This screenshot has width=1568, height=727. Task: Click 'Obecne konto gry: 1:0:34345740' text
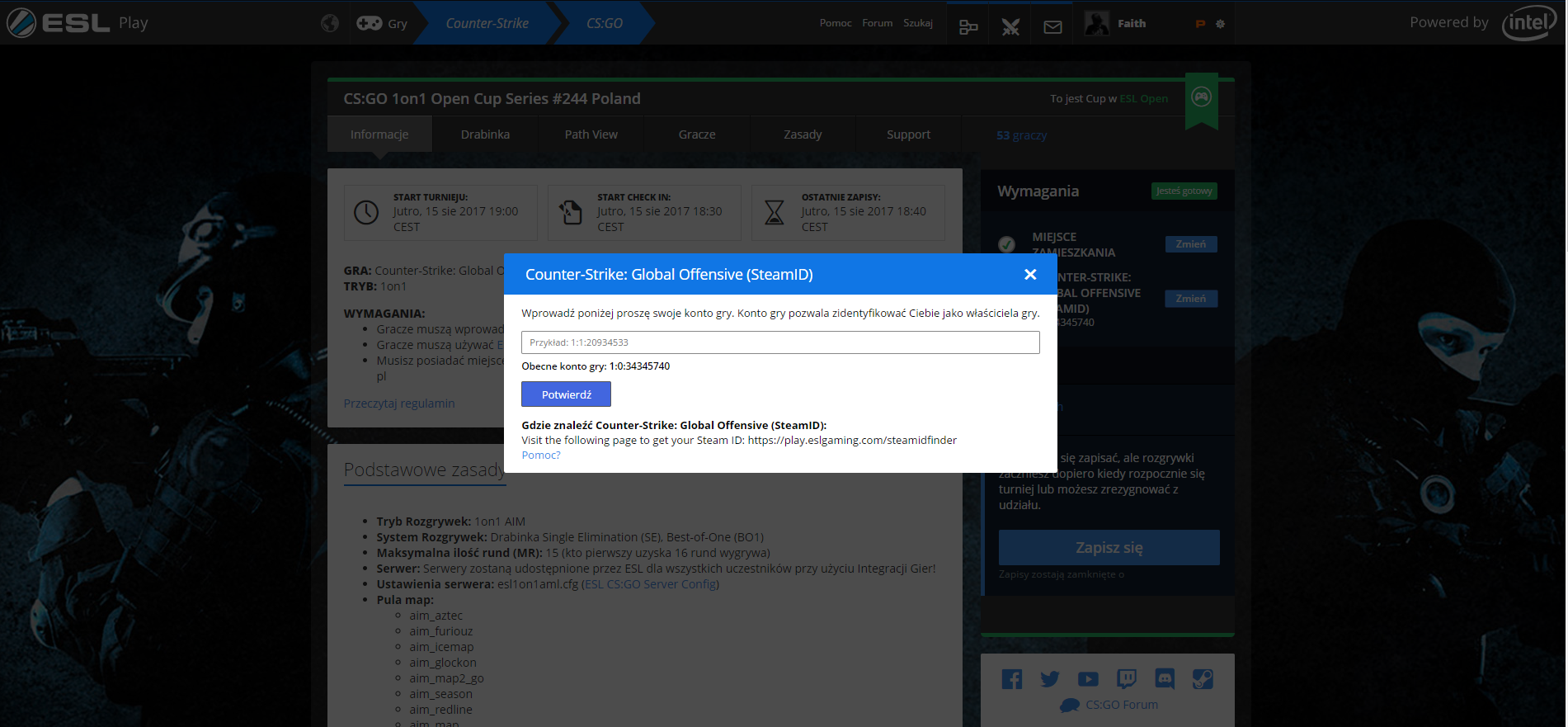click(596, 366)
